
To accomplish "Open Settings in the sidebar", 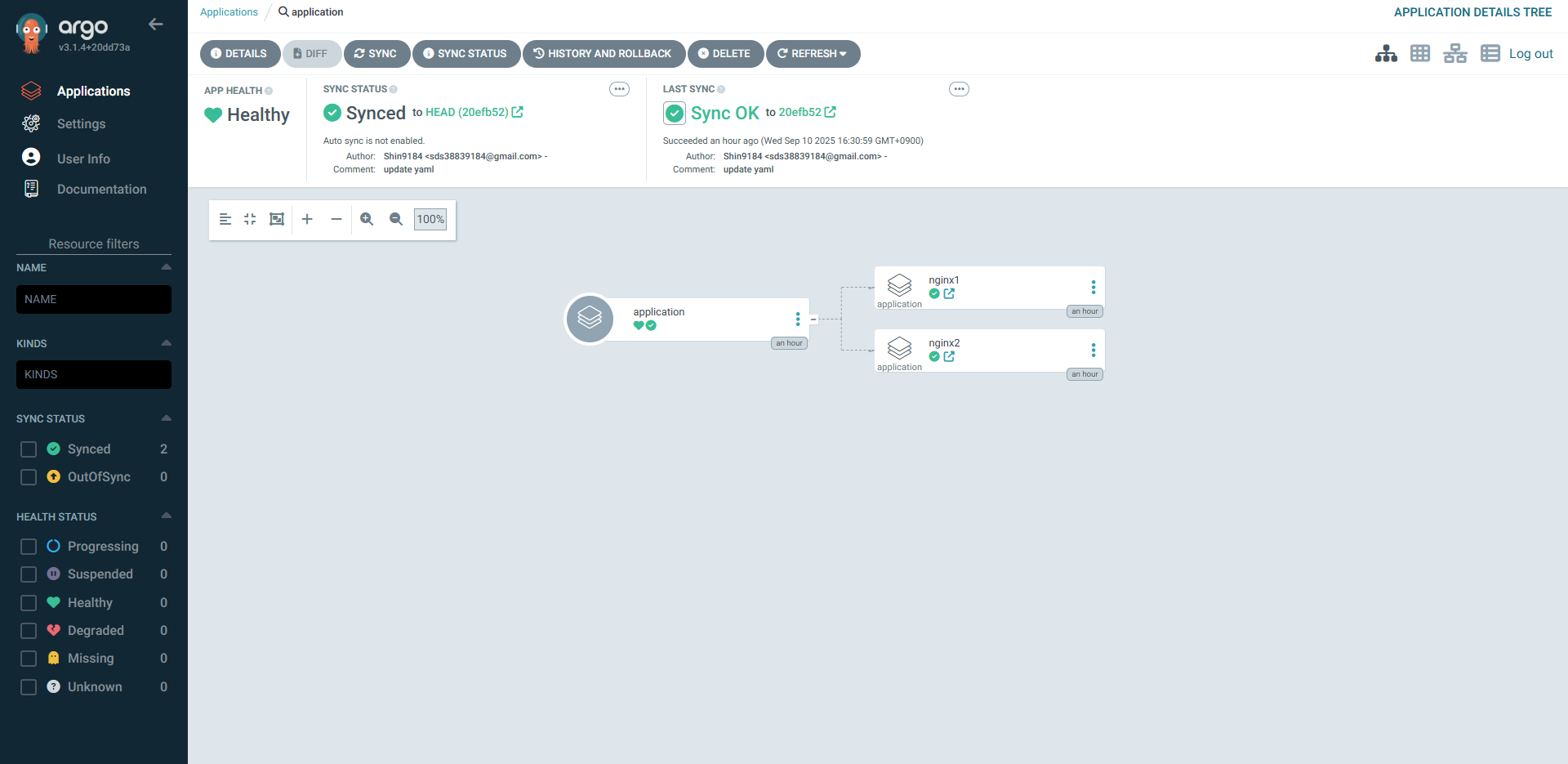I will coord(81,123).
